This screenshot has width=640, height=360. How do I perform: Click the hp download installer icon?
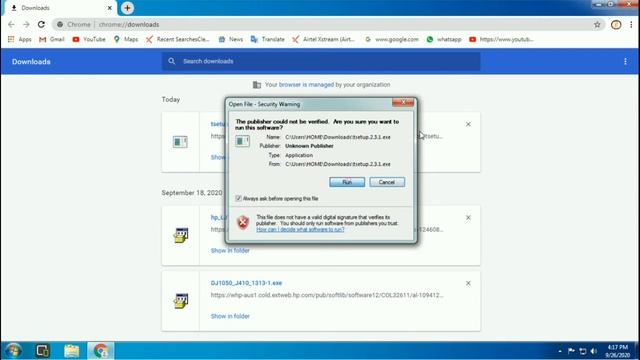[180, 235]
